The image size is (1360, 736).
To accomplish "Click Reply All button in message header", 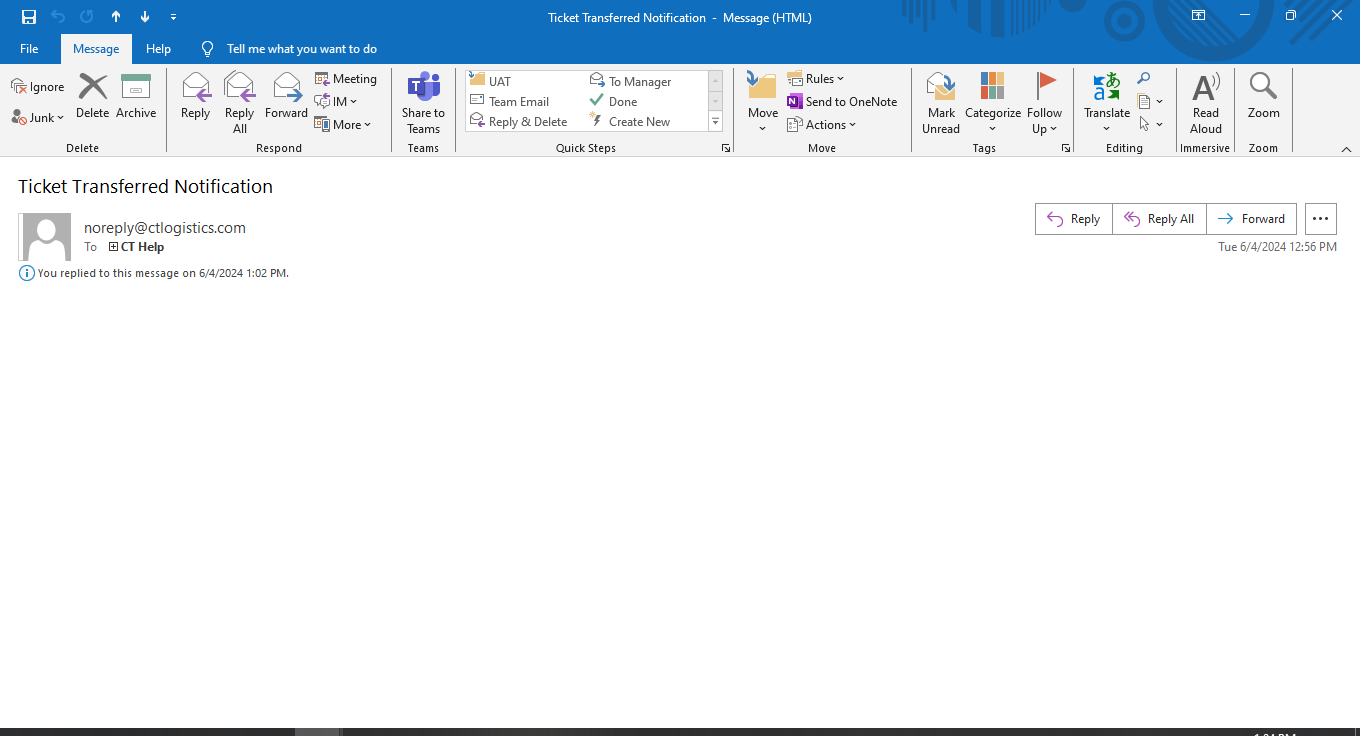I will [x=1159, y=219].
